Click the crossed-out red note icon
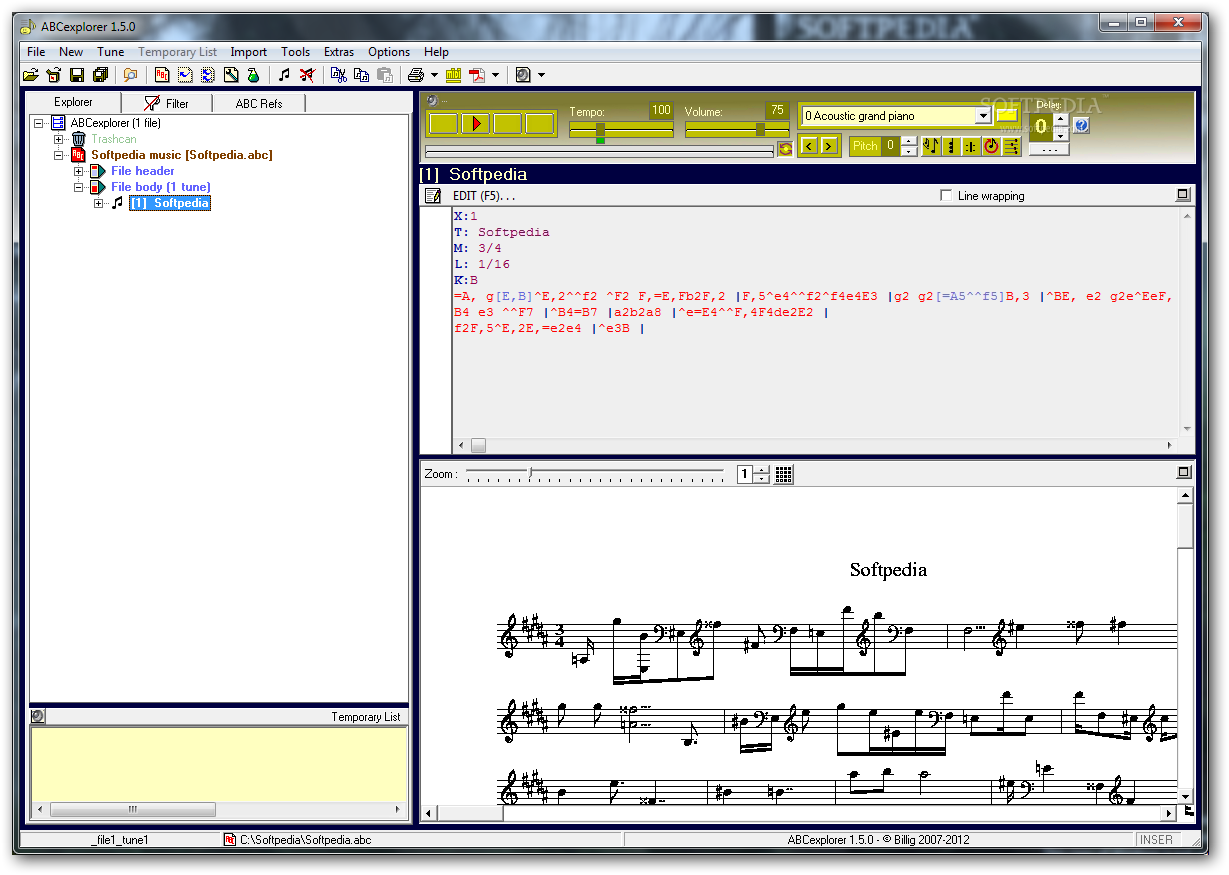This screenshot has width=1229, height=875. pyautogui.click(x=307, y=75)
